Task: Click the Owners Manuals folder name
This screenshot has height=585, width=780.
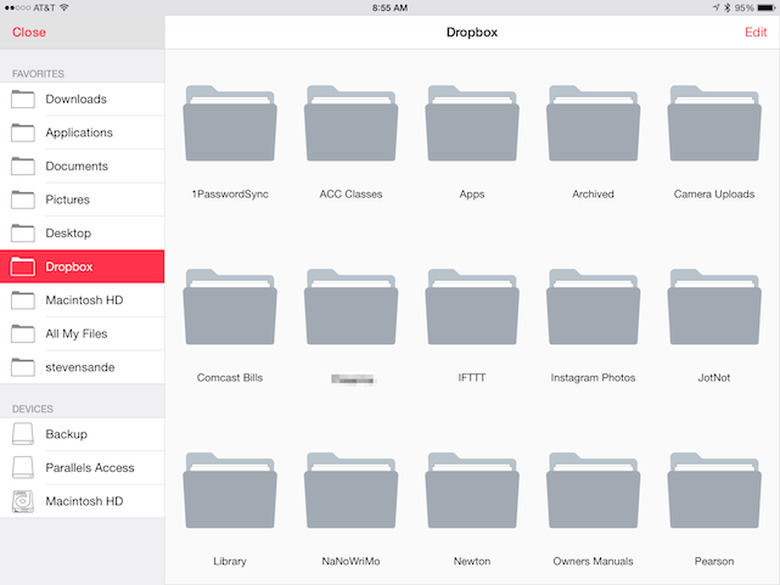Action: tap(593, 561)
